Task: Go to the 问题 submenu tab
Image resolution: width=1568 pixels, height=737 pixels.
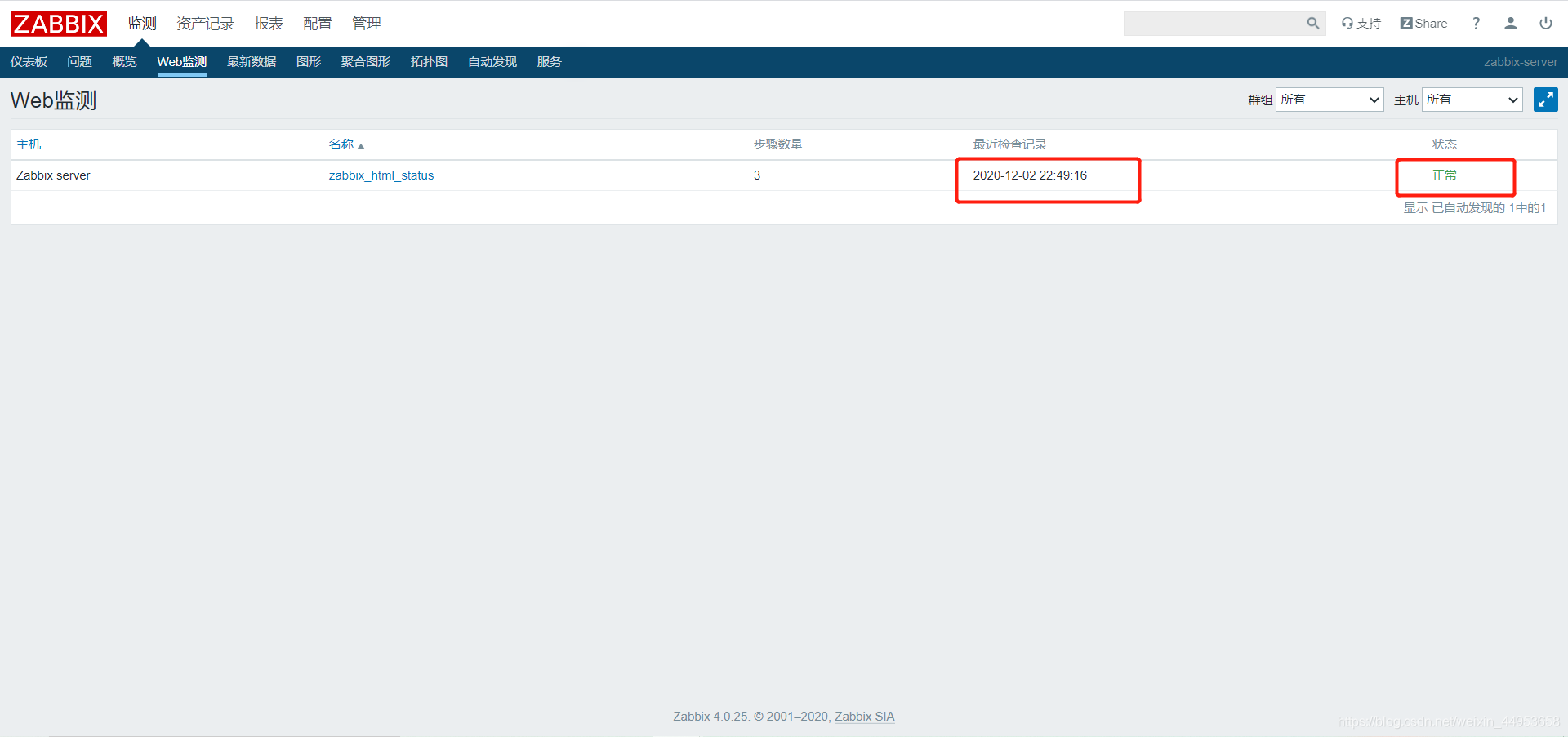Action: click(79, 62)
